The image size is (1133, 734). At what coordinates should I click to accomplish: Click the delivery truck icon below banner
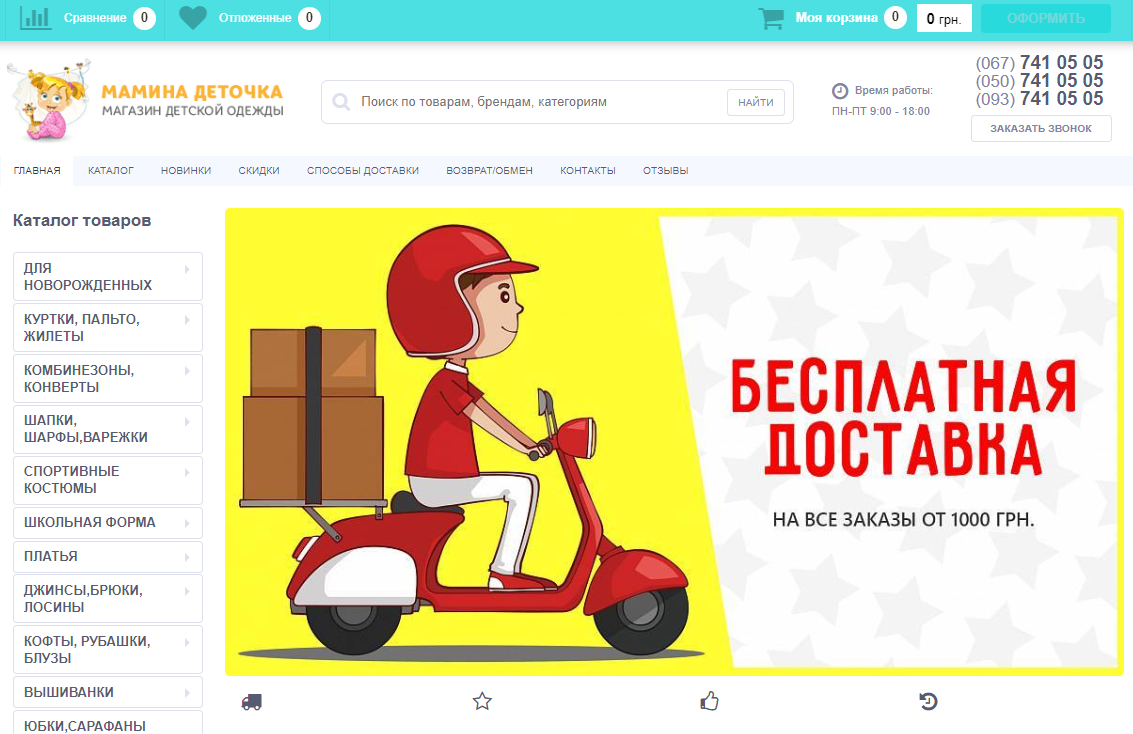(251, 701)
